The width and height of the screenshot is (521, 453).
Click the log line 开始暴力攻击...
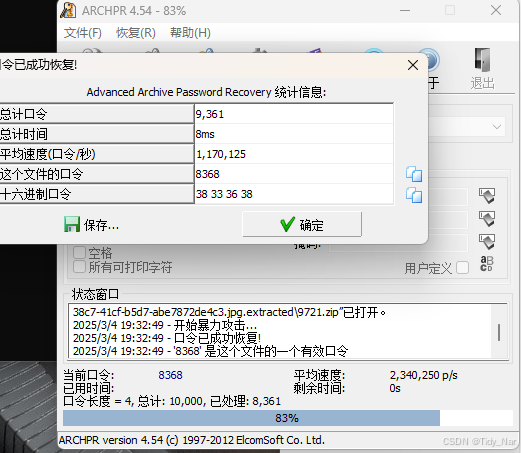(x=165, y=325)
